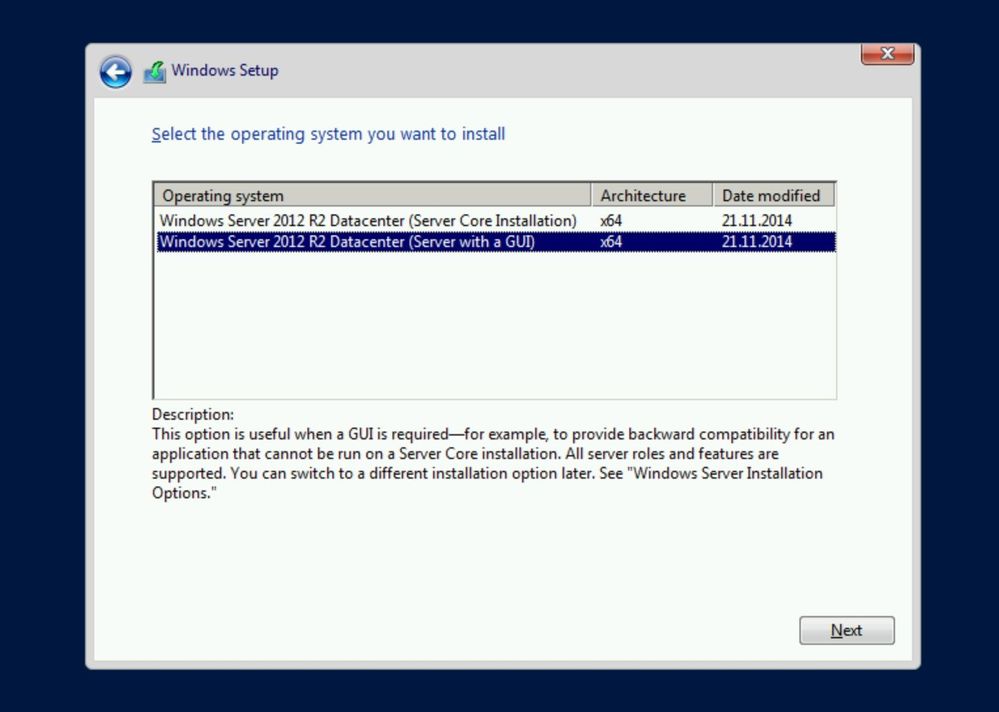Click the 21.11.2014 date in Server Core row

coord(757,221)
